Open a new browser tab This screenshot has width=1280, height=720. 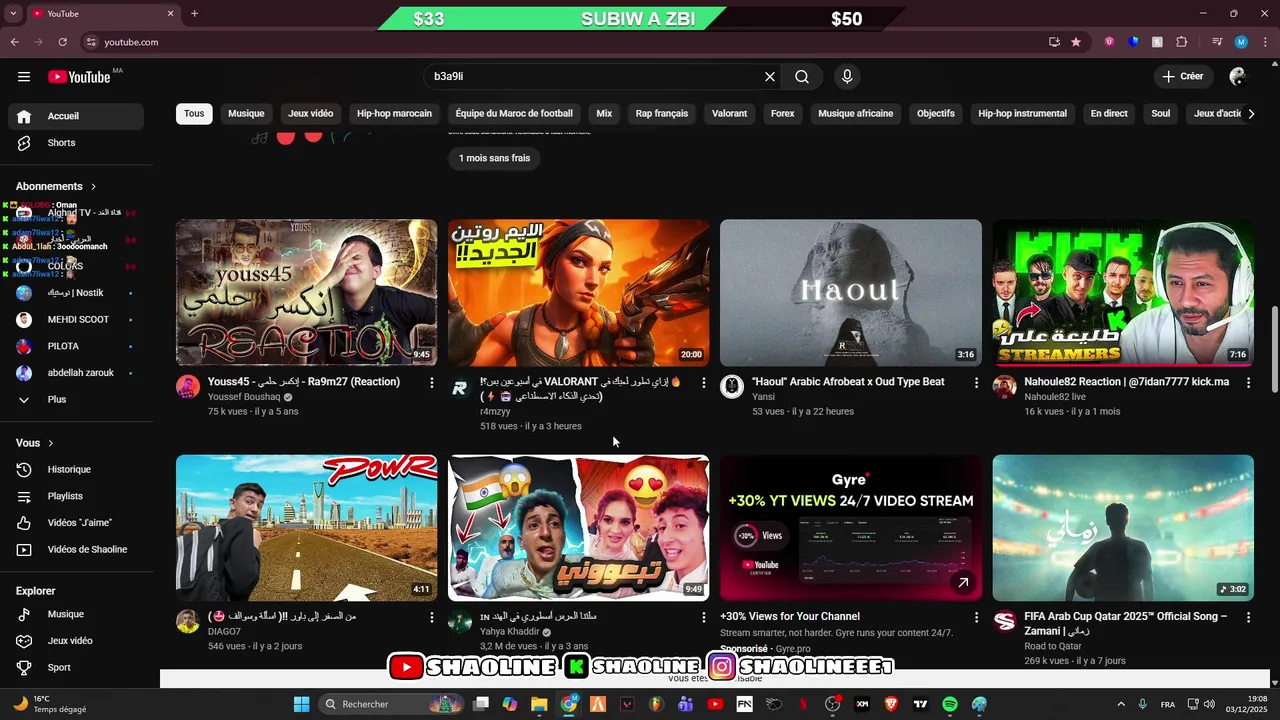click(194, 14)
